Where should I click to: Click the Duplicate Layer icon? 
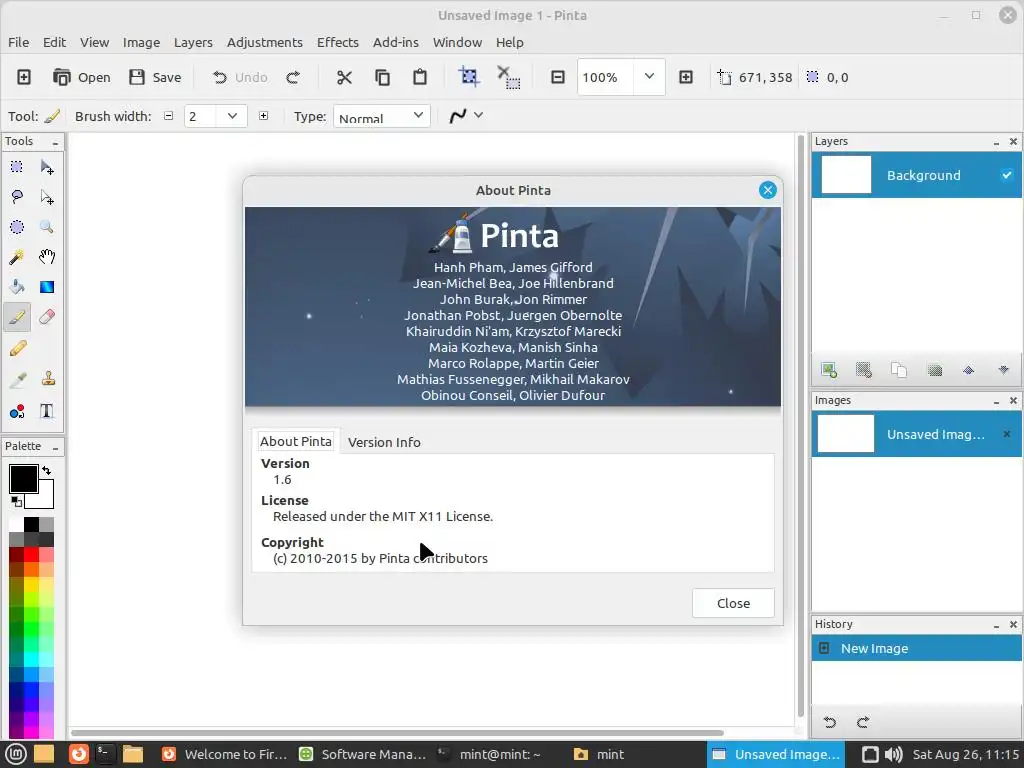(x=899, y=370)
